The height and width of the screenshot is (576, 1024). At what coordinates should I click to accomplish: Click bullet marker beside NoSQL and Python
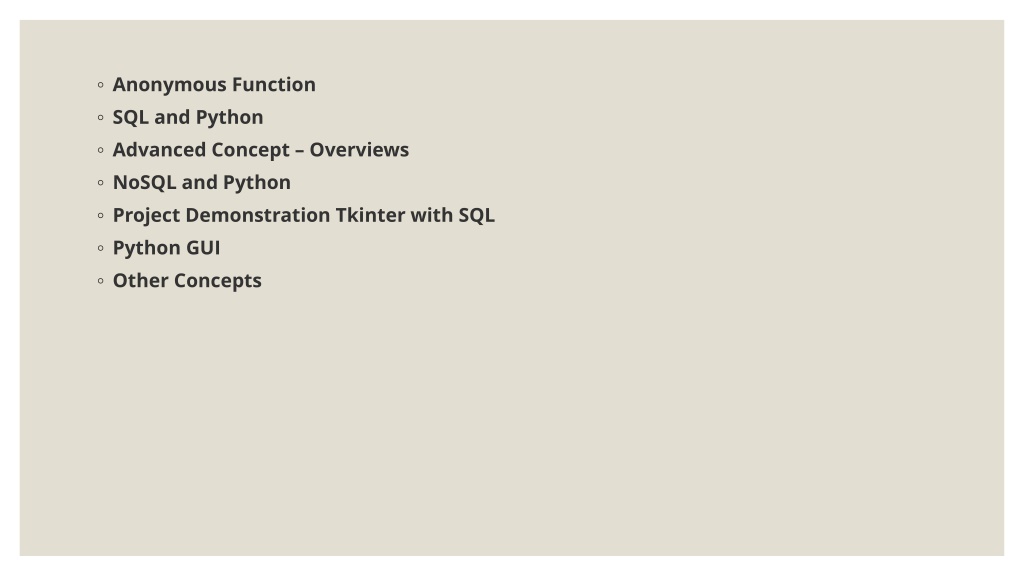[101, 183]
